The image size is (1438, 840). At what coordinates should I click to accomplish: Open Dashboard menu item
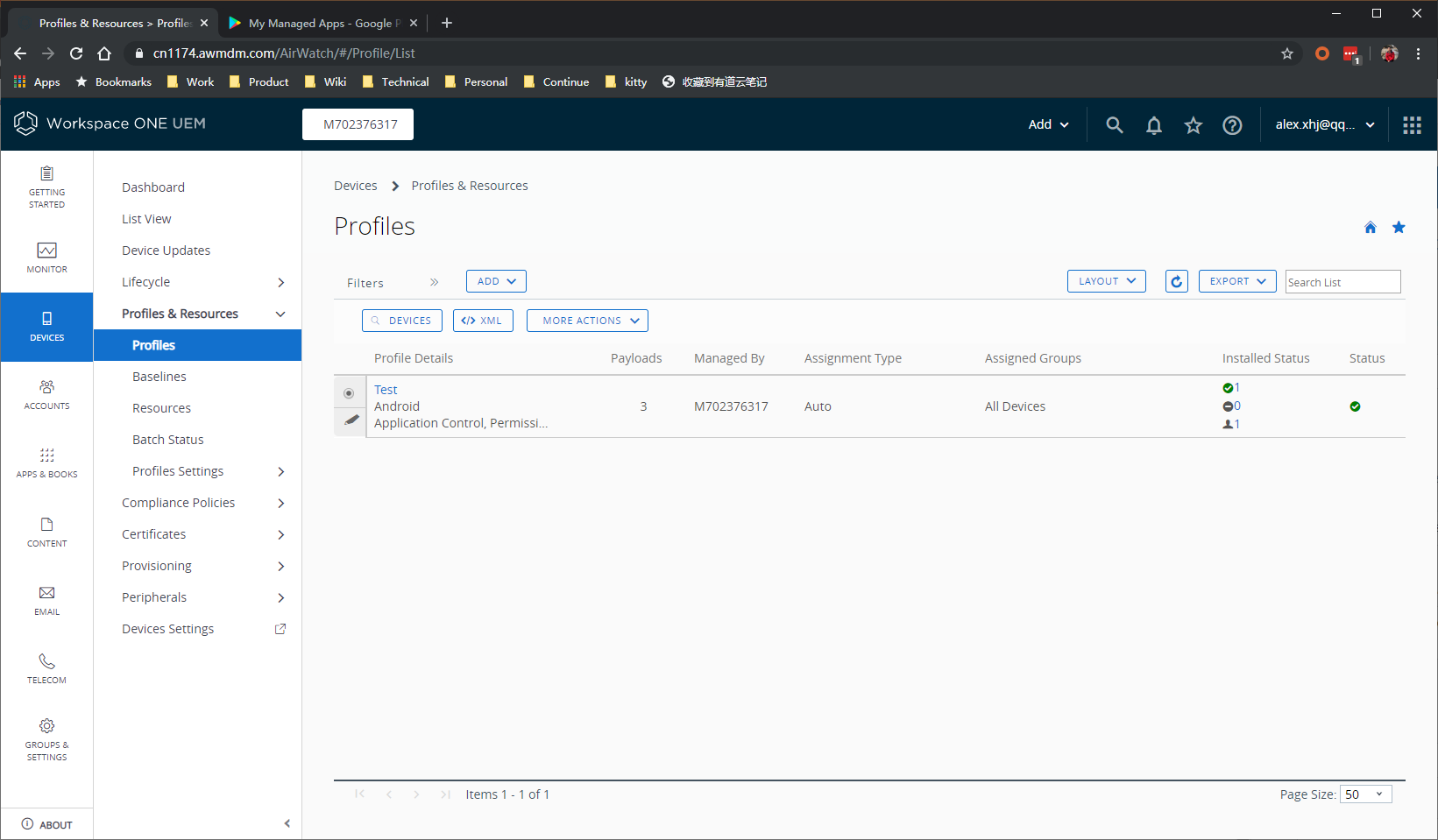(153, 187)
